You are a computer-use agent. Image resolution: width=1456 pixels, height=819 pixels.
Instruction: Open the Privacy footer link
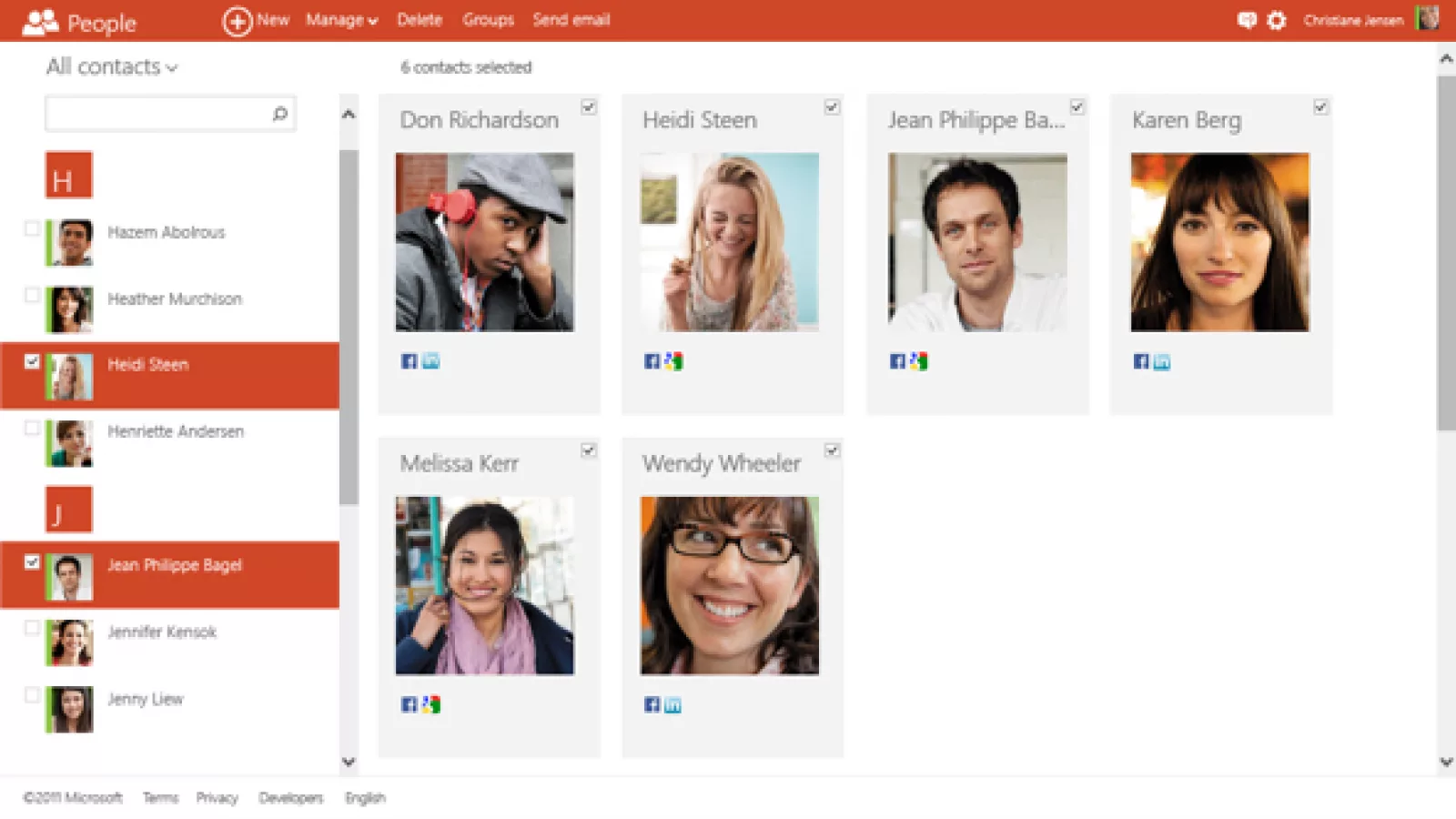tap(217, 798)
